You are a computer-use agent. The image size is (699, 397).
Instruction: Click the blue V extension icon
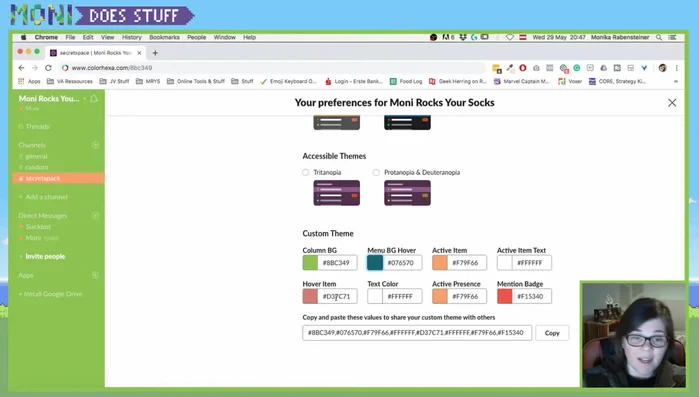click(x=644, y=68)
